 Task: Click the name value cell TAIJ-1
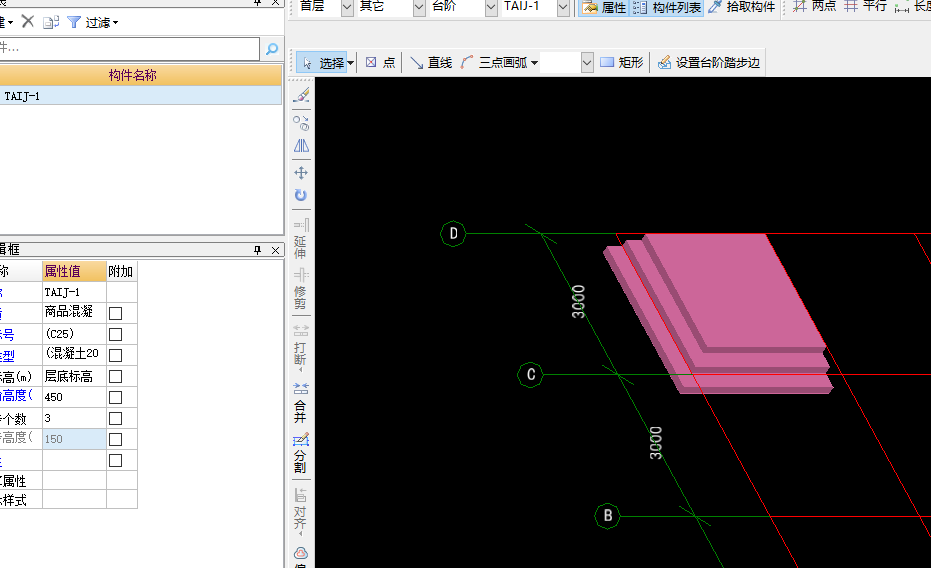[x=74, y=292]
